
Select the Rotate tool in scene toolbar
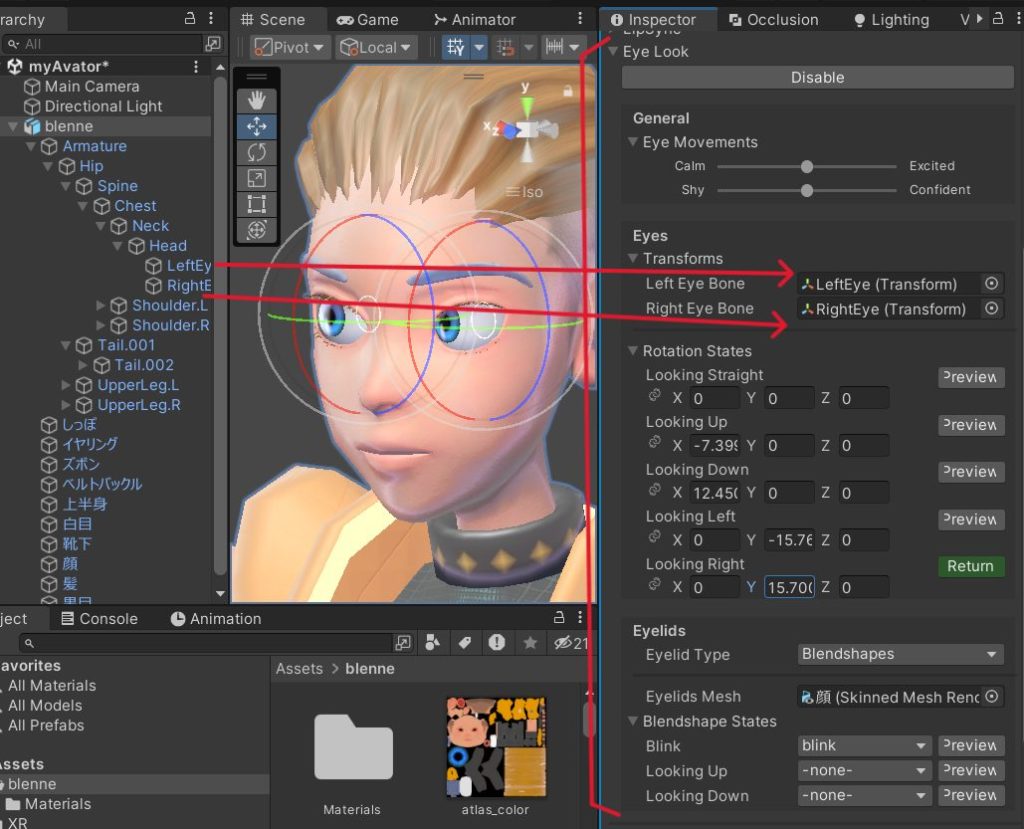click(x=256, y=152)
